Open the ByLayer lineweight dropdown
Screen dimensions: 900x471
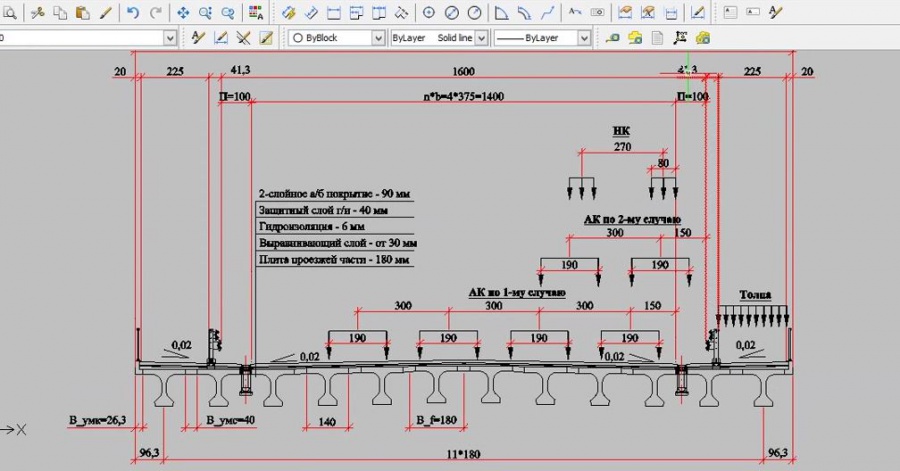542,38
